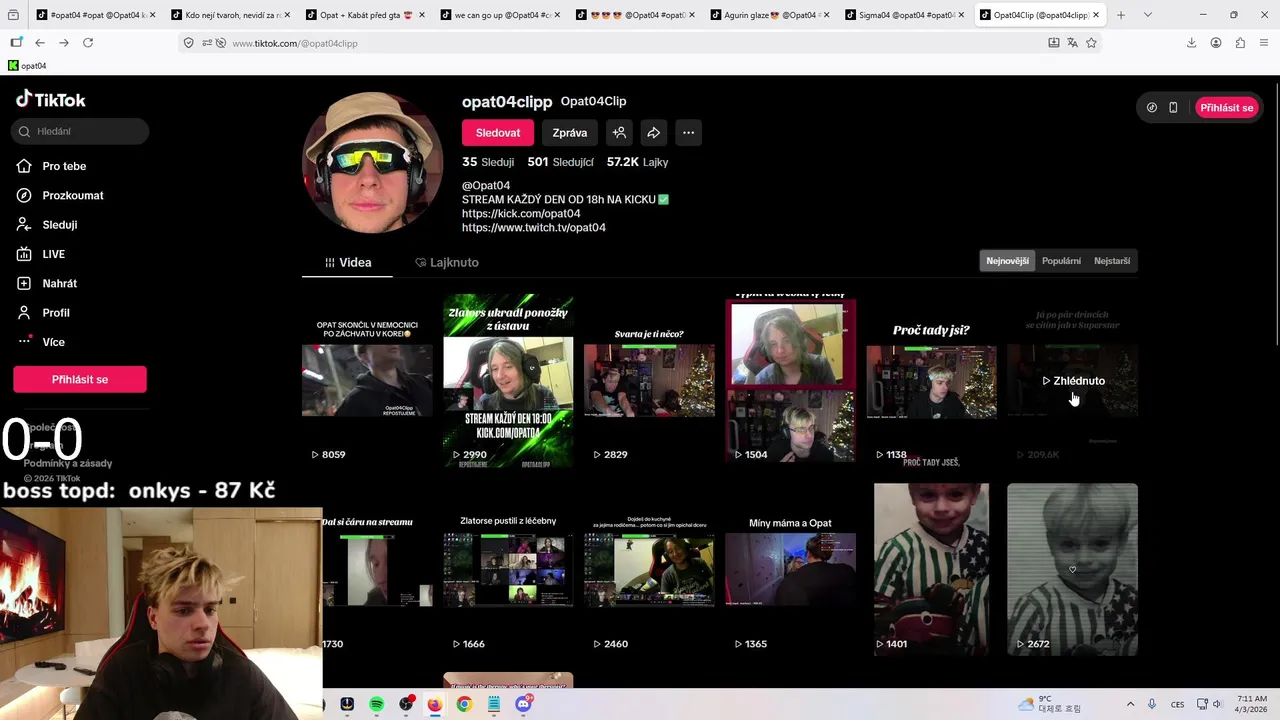Click the header compass-style icon
This screenshot has width=1280, height=720.
click(1152, 107)
